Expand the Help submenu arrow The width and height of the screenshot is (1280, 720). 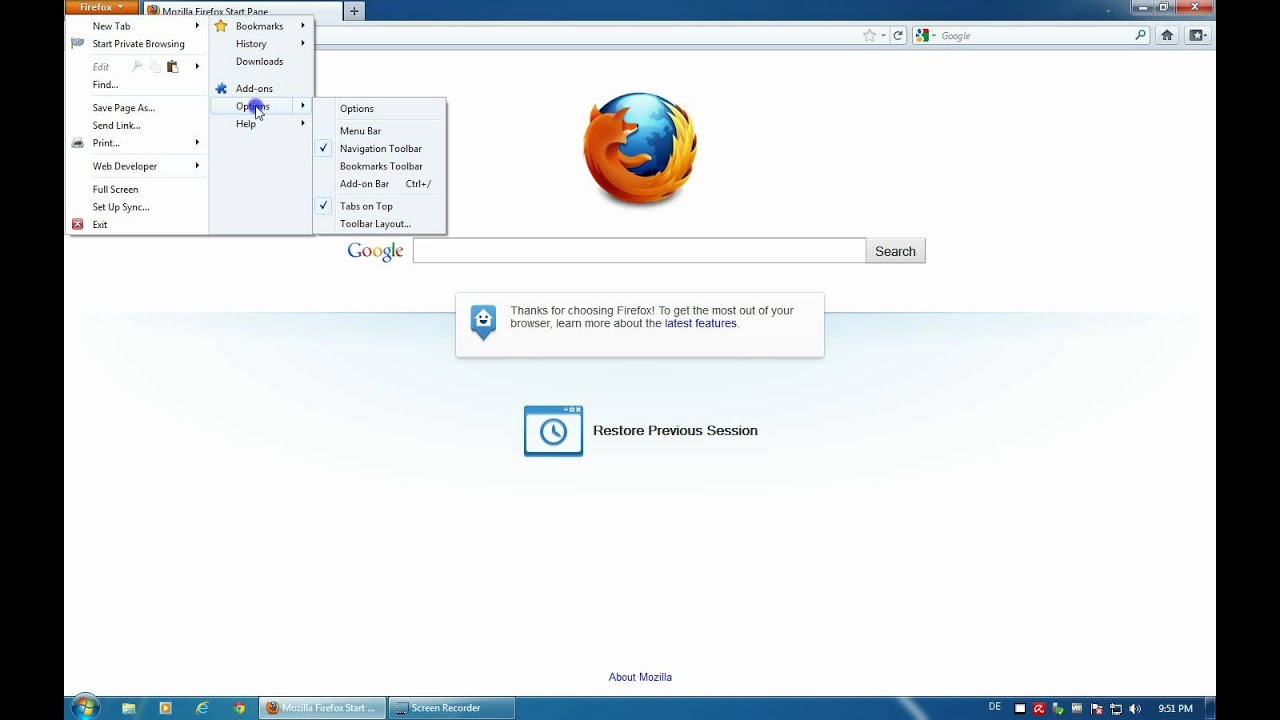(303, 124)
